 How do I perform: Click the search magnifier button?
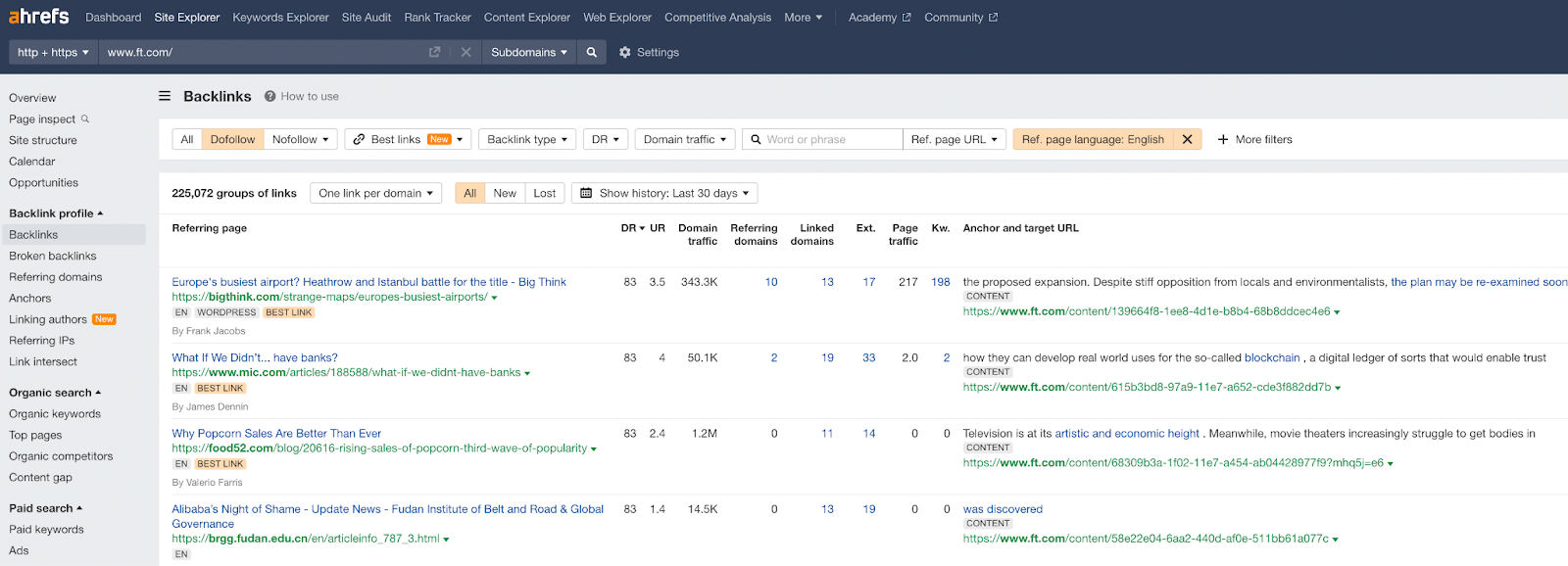(x=592, y=53)
